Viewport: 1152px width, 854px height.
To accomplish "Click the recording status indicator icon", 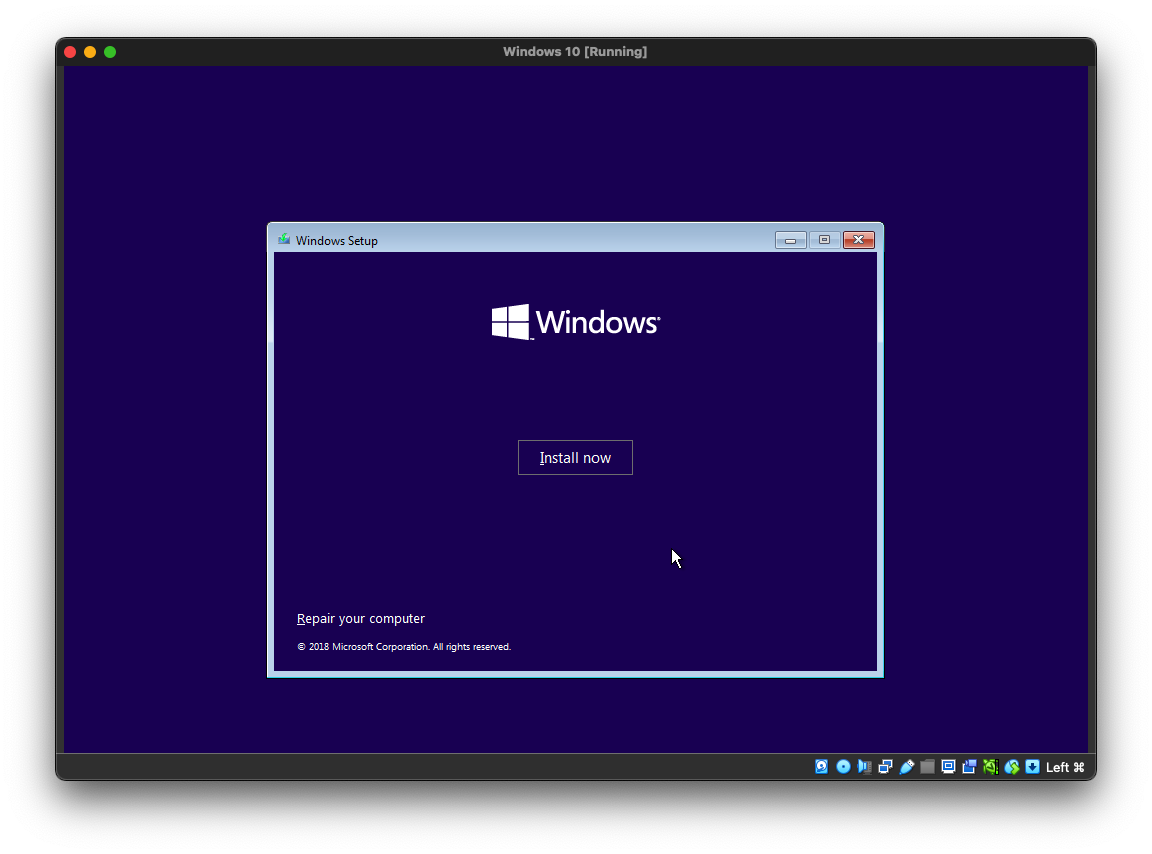I will (969, 767).
